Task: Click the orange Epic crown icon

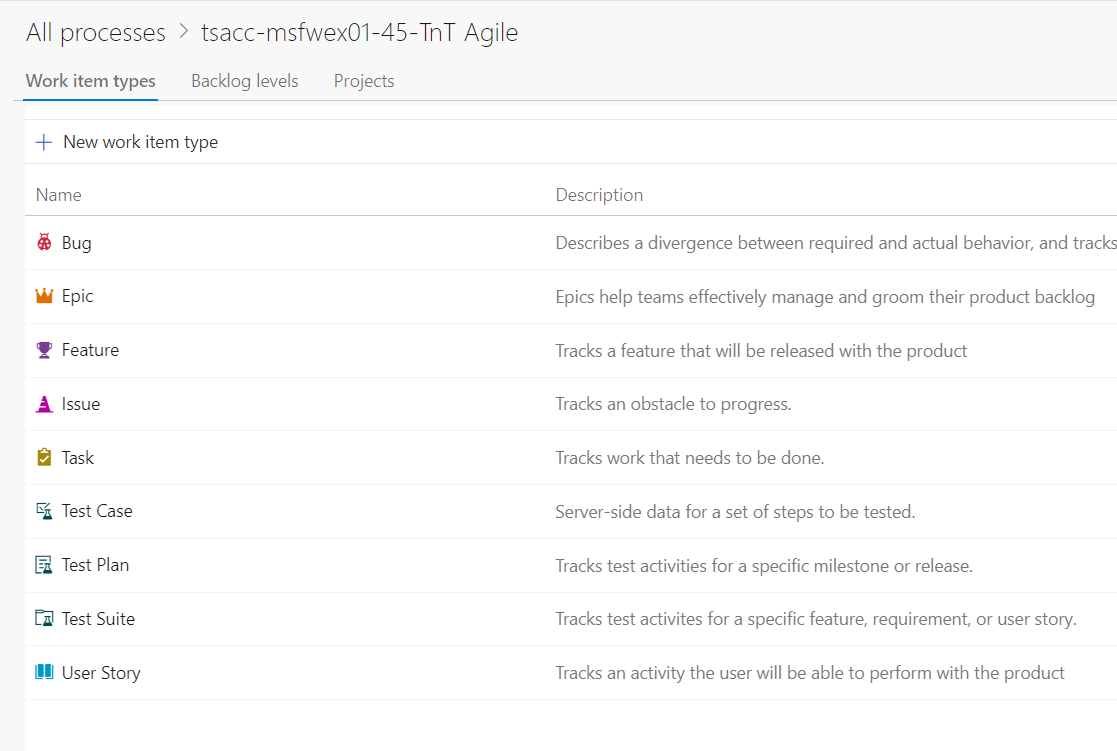Action: [44, 296]
